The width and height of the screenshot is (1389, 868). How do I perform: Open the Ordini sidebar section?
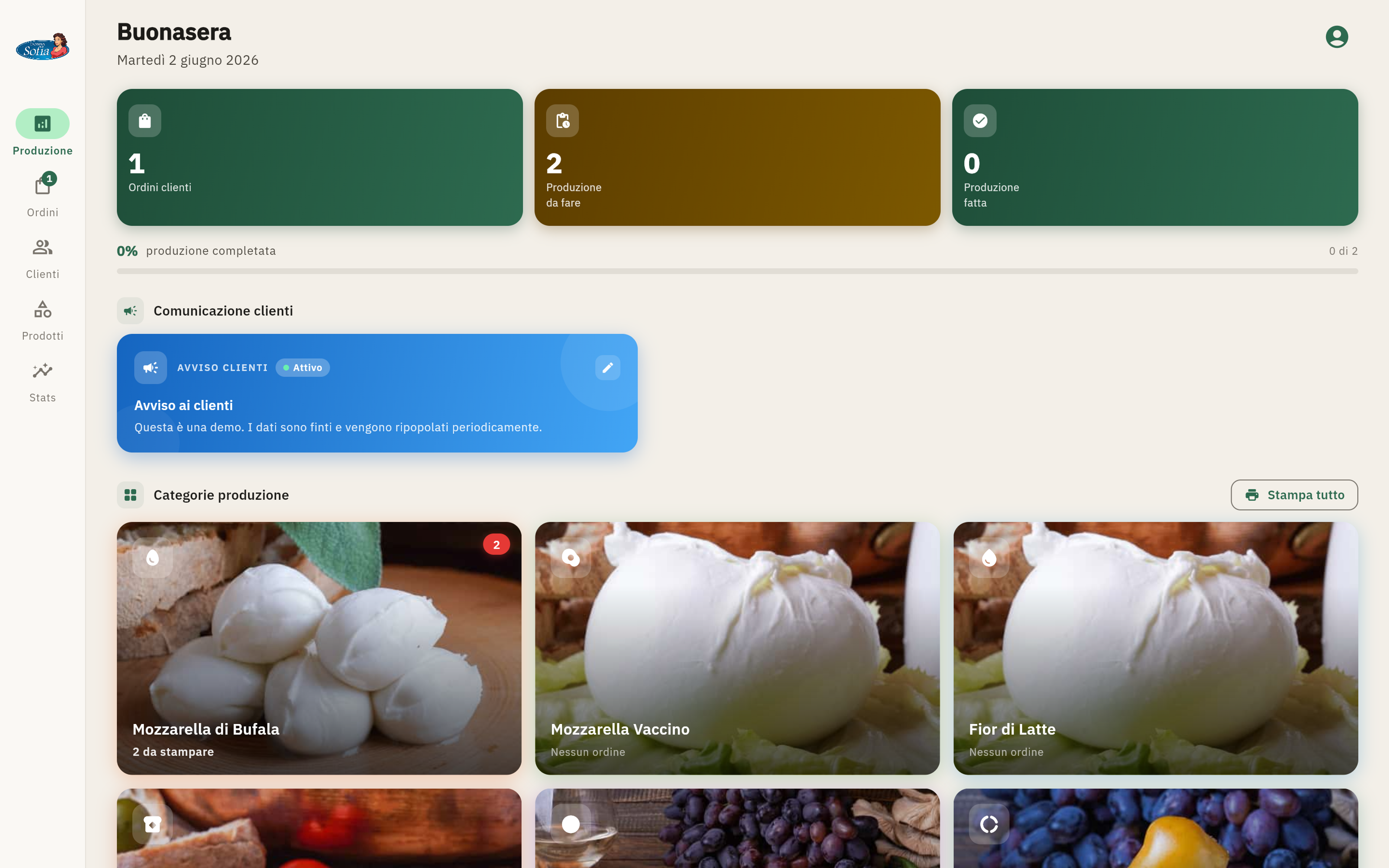(x=42, y=195)
